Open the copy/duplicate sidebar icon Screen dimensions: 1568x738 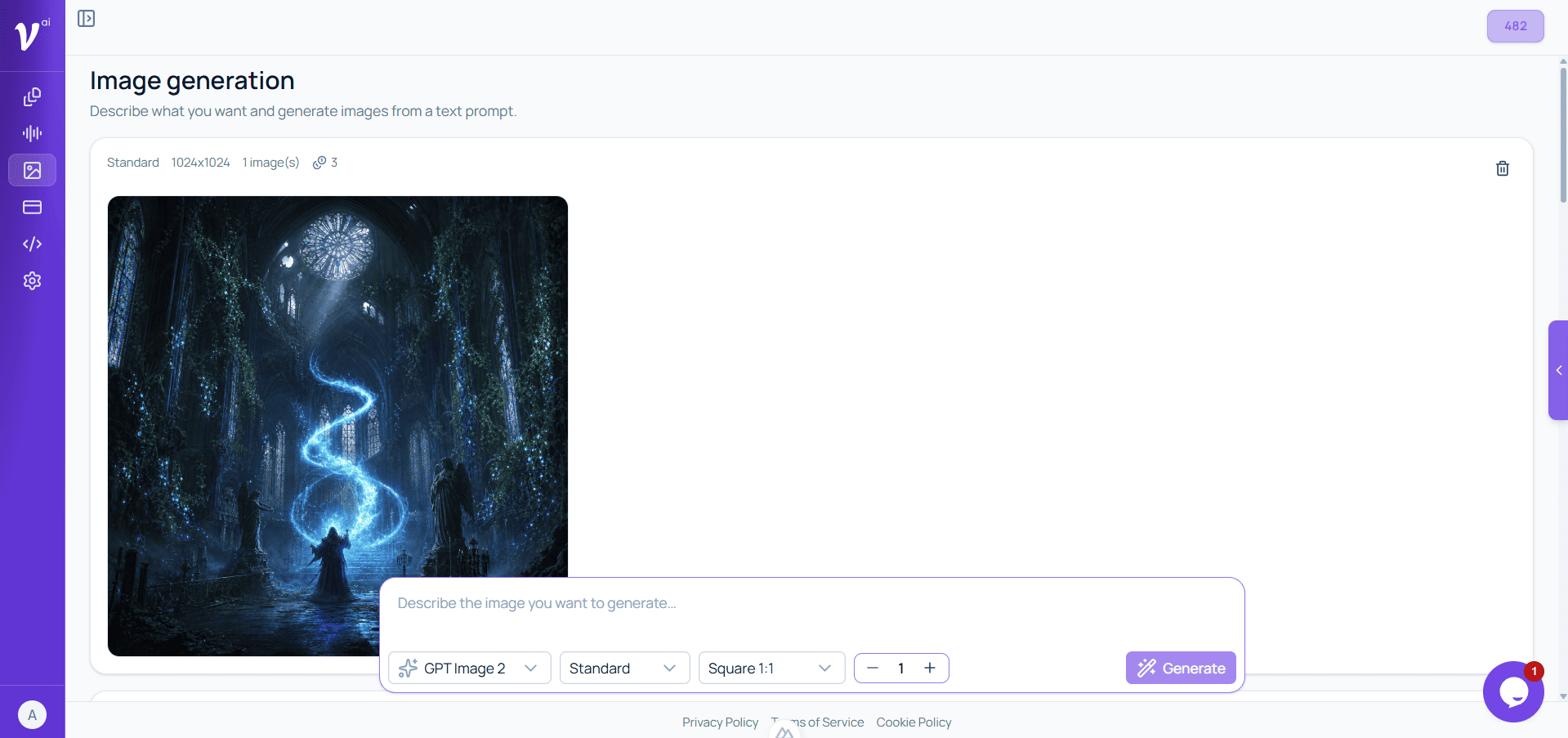(32, 96)
